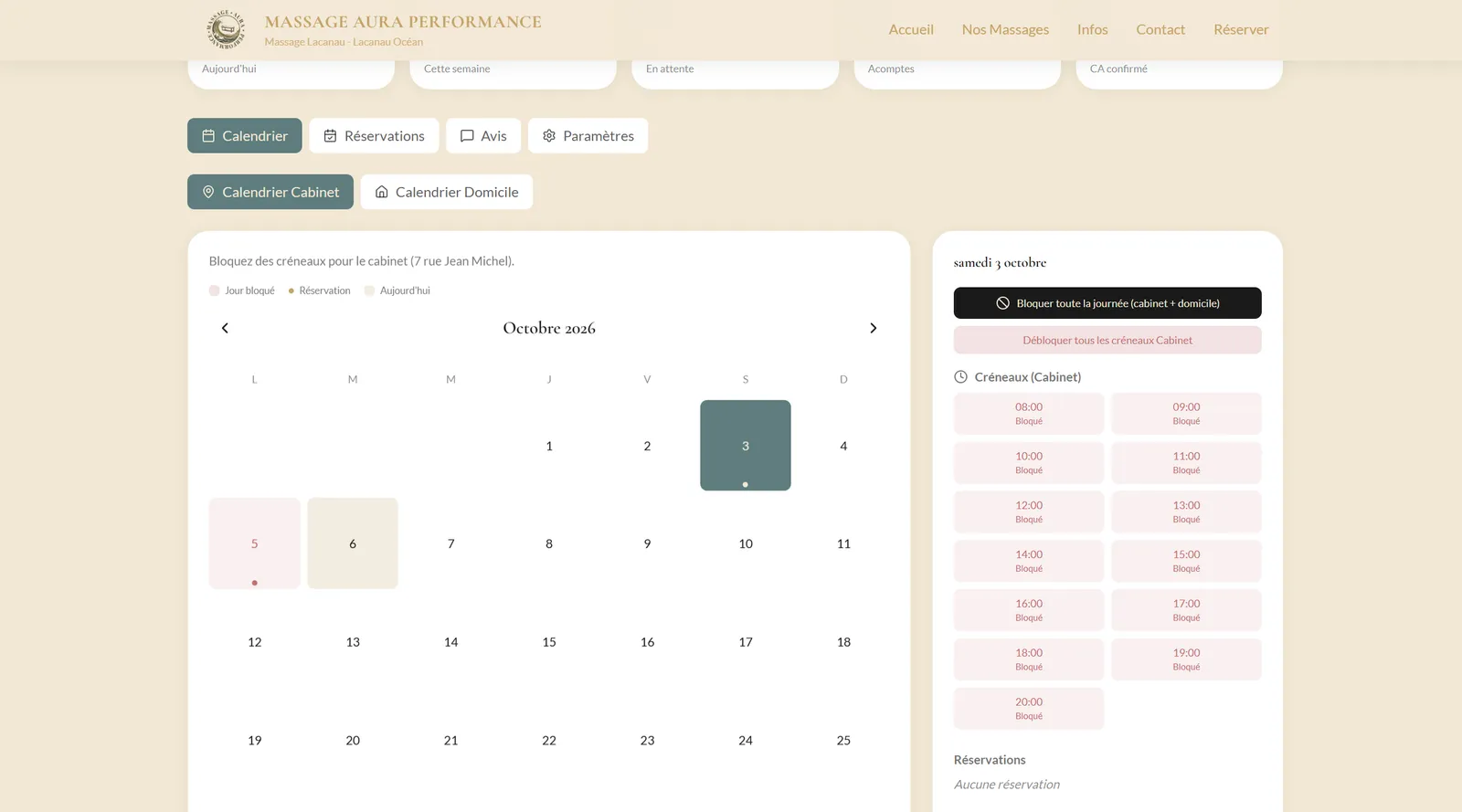The image size is (1462, 812).
Task: Click Réserver in the top navigation
Action: coord(1241,29)
